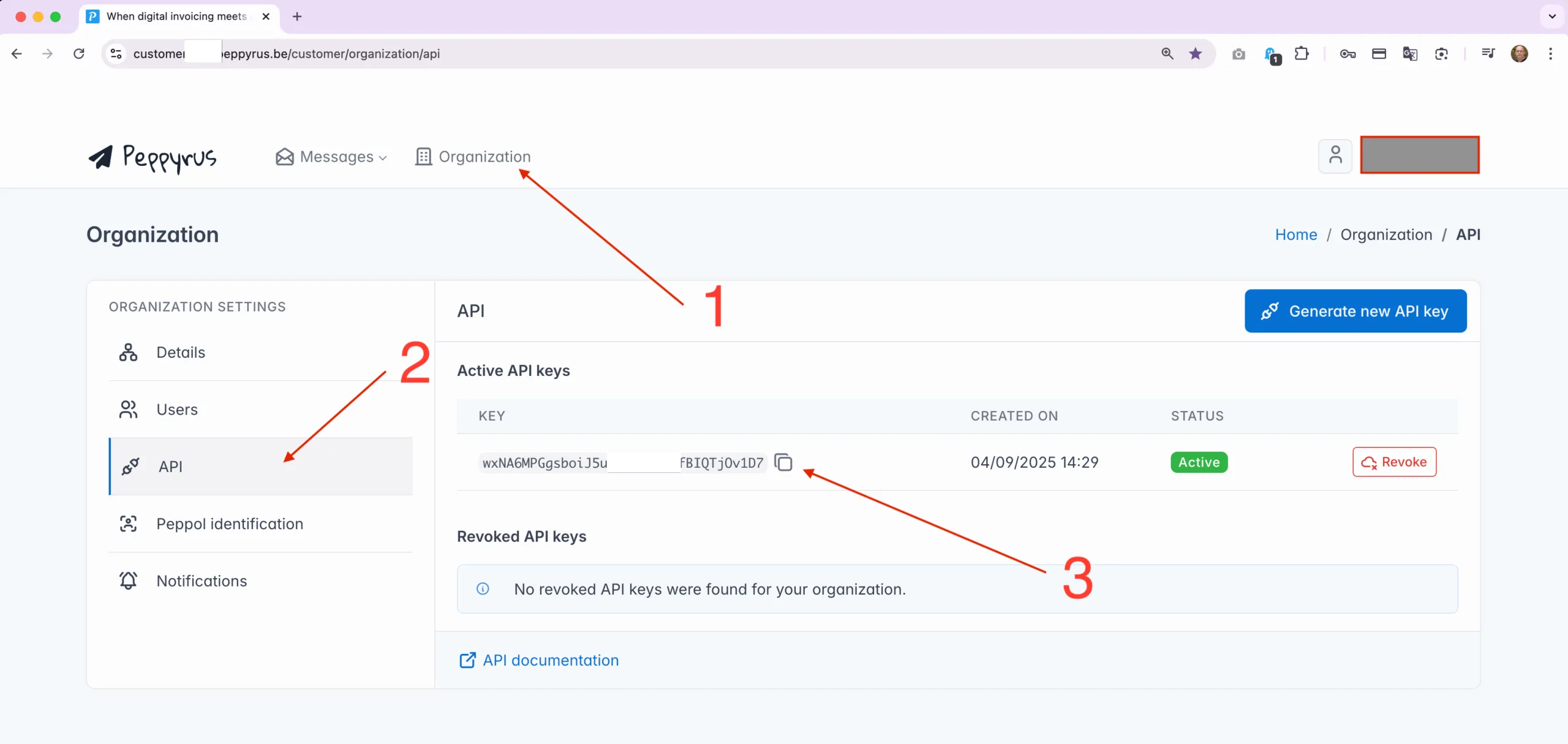Open the media controls icon
The width and height of the screenshot is (1568, 744).
[1488, 54]
